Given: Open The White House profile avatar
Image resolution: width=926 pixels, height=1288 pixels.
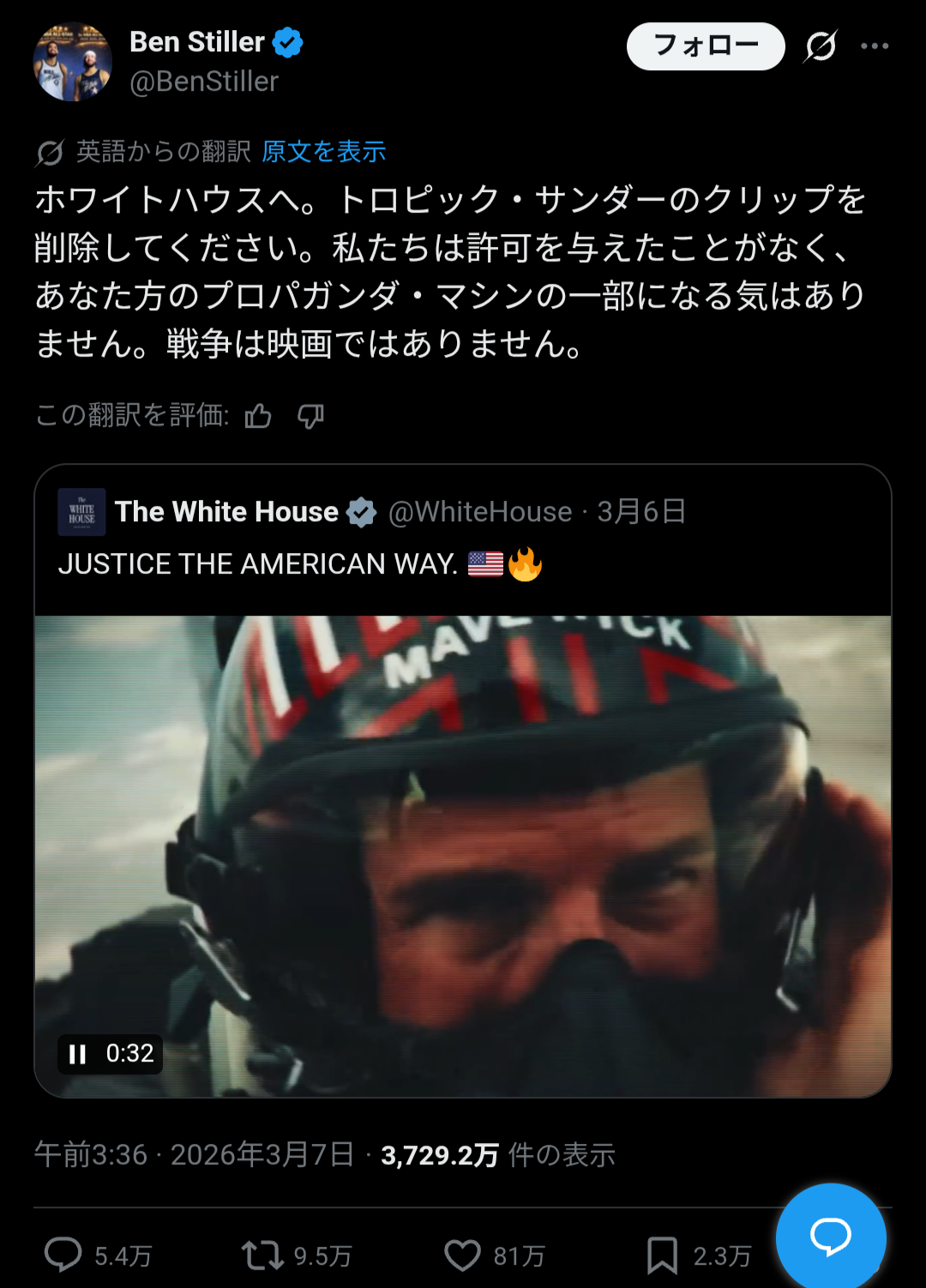Looking at the screenshot, I should [x=81, y=512].
